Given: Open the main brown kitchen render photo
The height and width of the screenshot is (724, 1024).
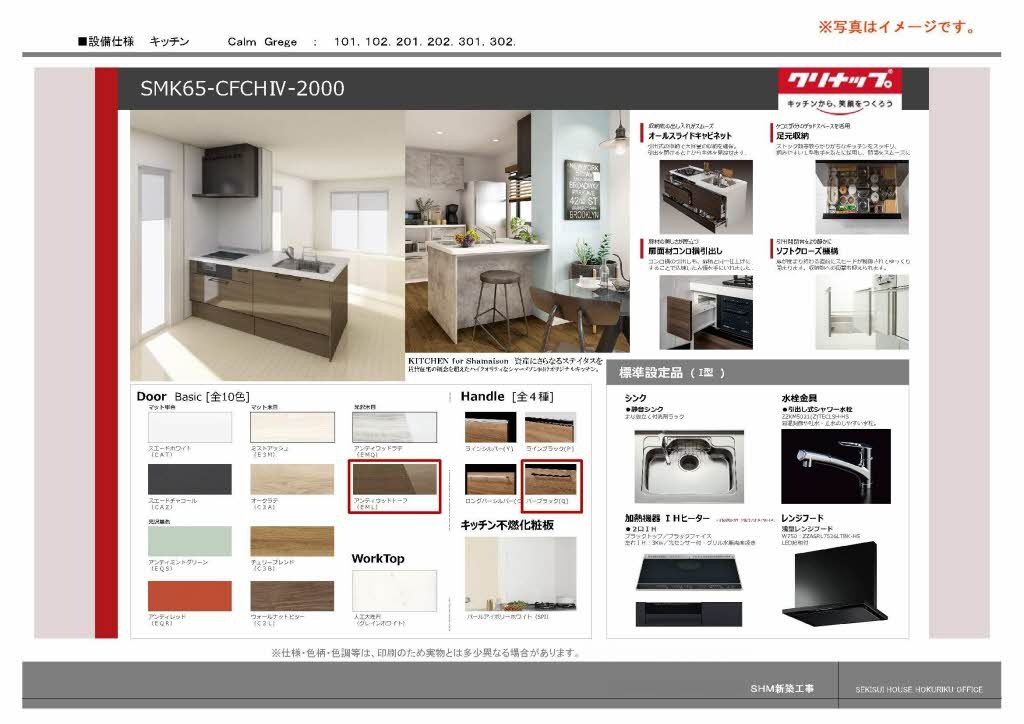Looking at the screenshot, I should pos(267,245).
